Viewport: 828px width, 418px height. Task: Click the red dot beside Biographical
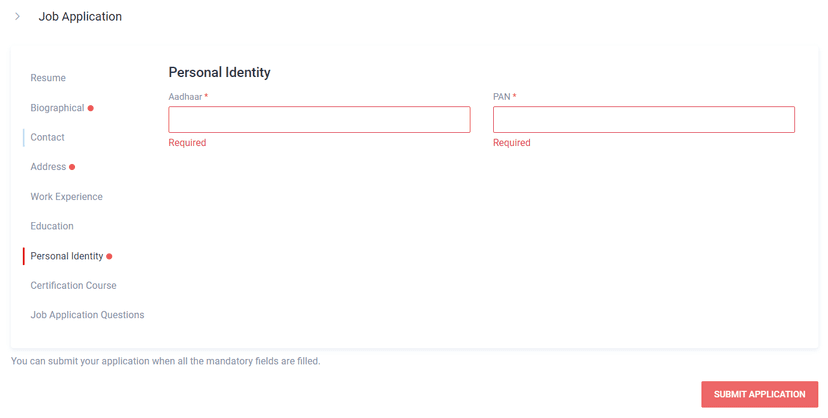91,108
